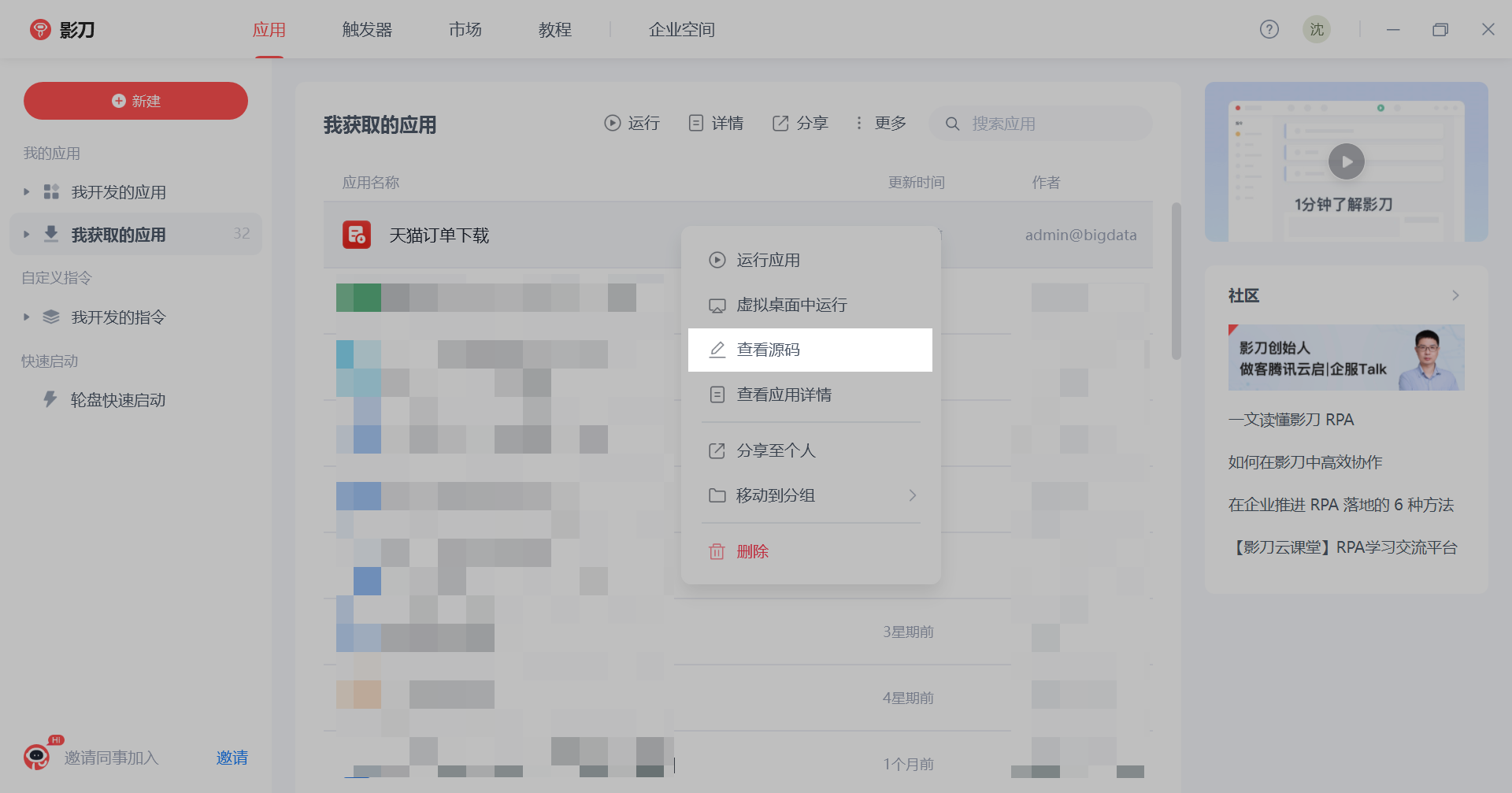
Task: Focus the 搜索应用 search field
Action: [x=1040, y=124]
